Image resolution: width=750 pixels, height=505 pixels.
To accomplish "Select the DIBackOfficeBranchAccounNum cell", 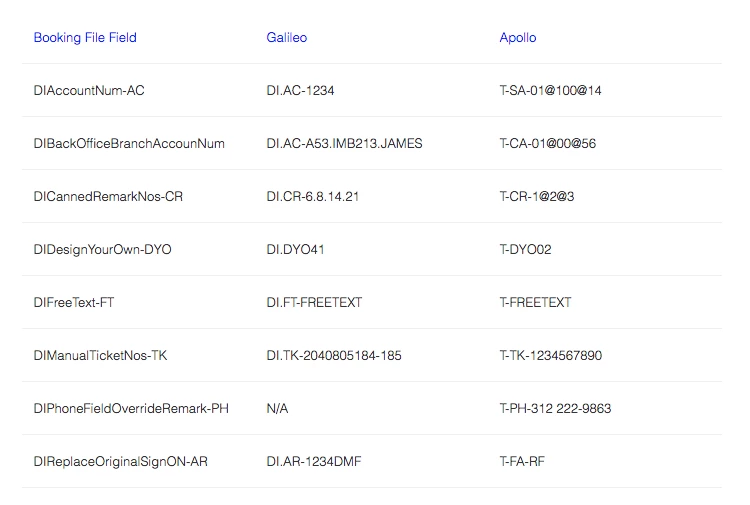I will (129, 143).
